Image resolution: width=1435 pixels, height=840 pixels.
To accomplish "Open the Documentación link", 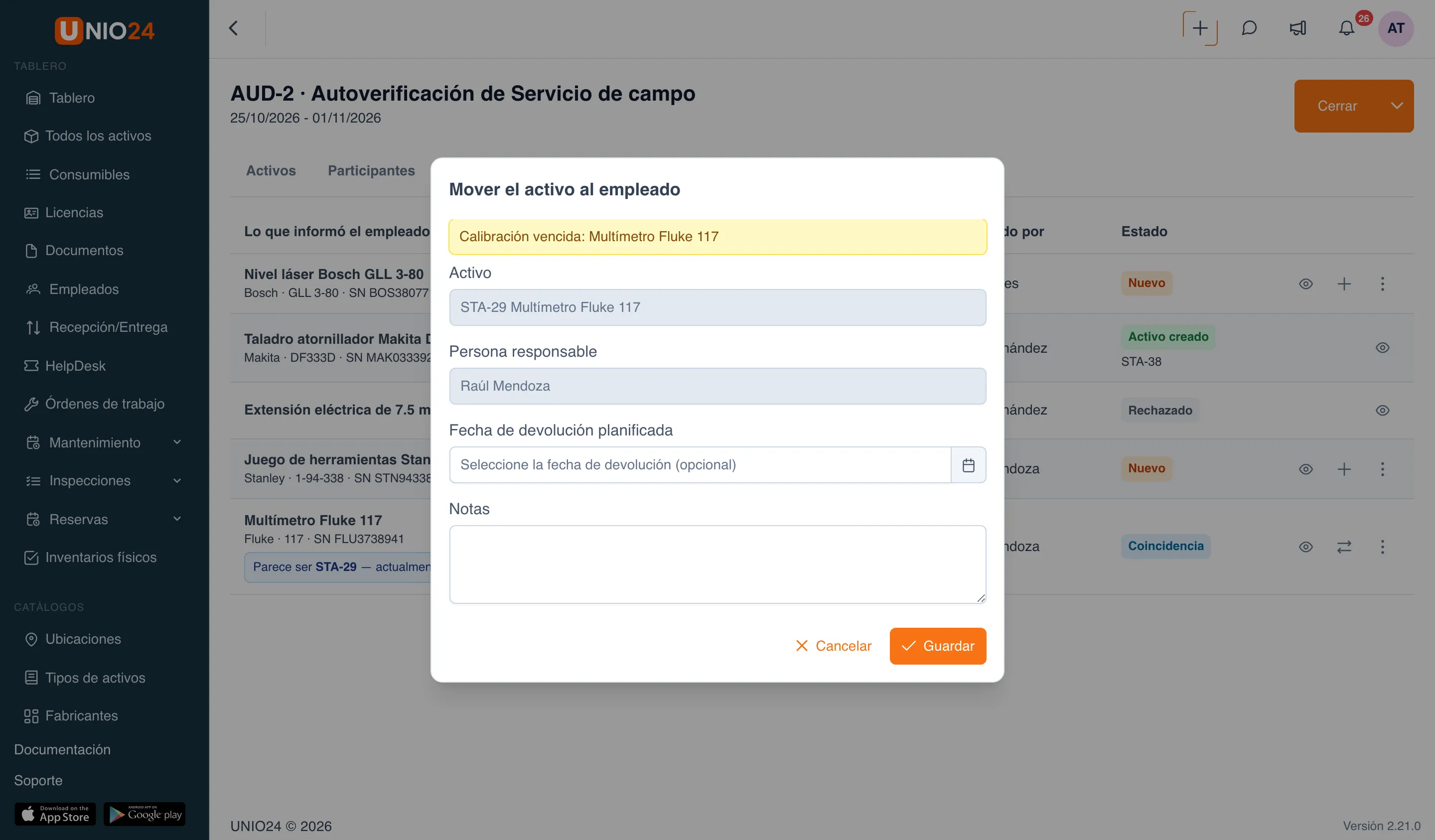I will tap(62, 749).
